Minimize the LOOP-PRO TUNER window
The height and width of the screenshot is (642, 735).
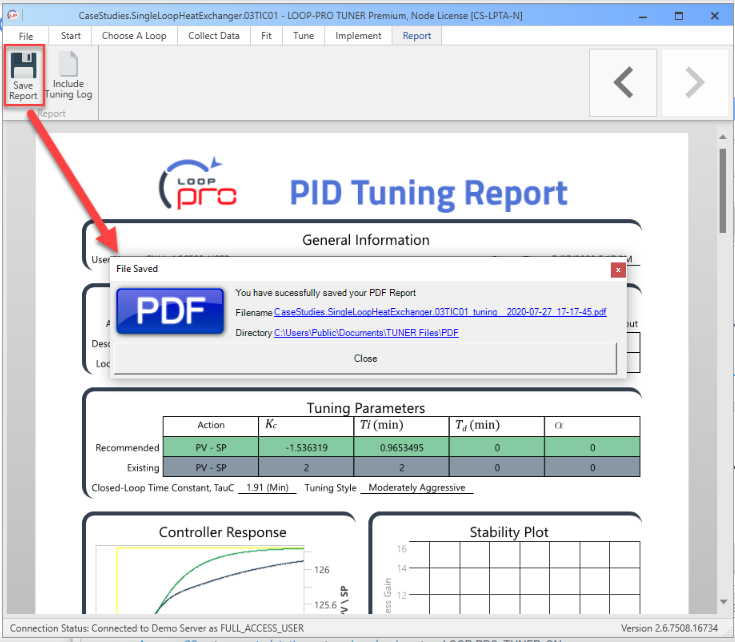pos(643,16)
